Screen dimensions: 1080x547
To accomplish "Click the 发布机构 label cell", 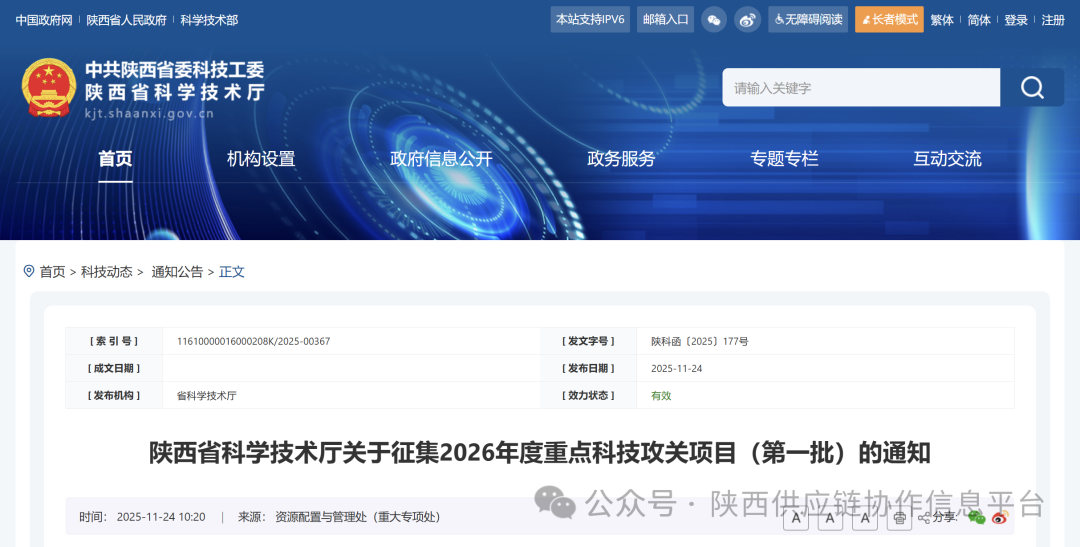I will click(114, 395).
